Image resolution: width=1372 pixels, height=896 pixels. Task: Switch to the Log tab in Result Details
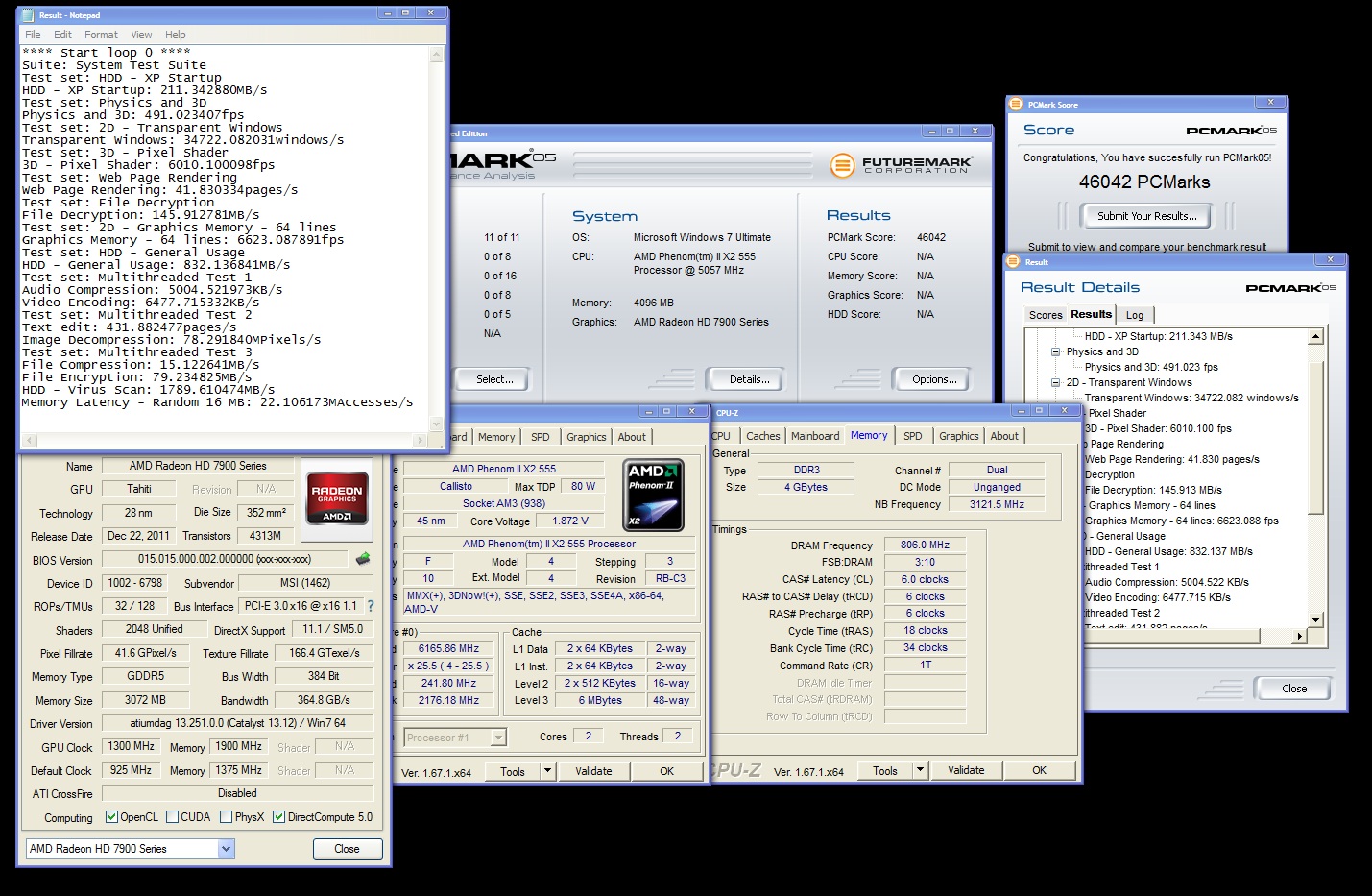point(1135,315)
